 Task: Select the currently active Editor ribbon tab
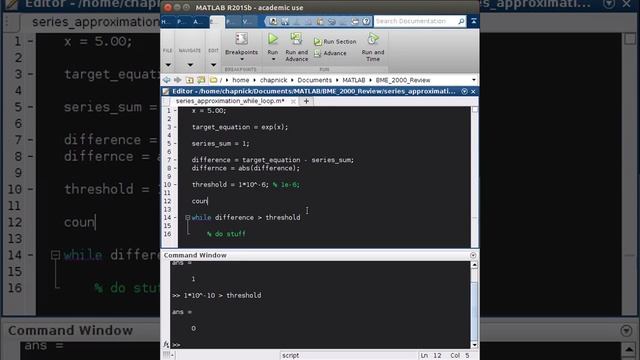[x=217, y=22]
